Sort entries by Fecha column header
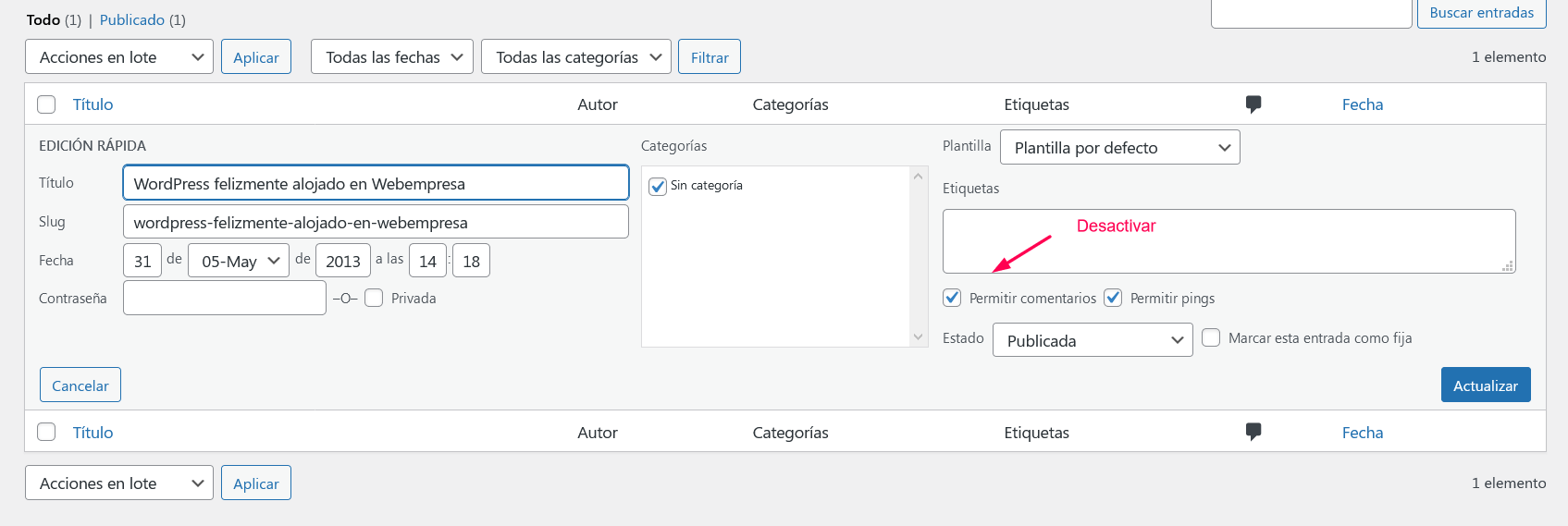The width and height of the screenshot is (1568, 526). (1363, 104)
